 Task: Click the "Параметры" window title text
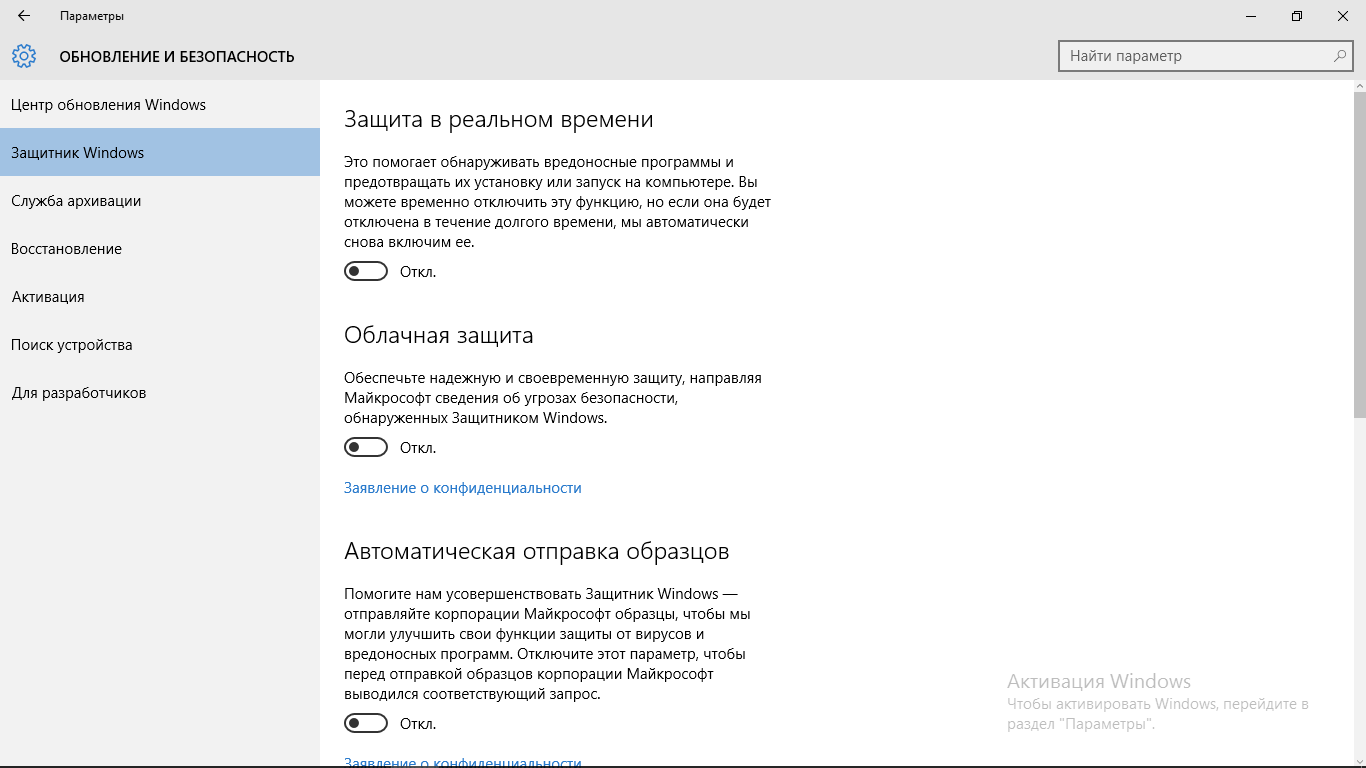click(x=92, y=16)
